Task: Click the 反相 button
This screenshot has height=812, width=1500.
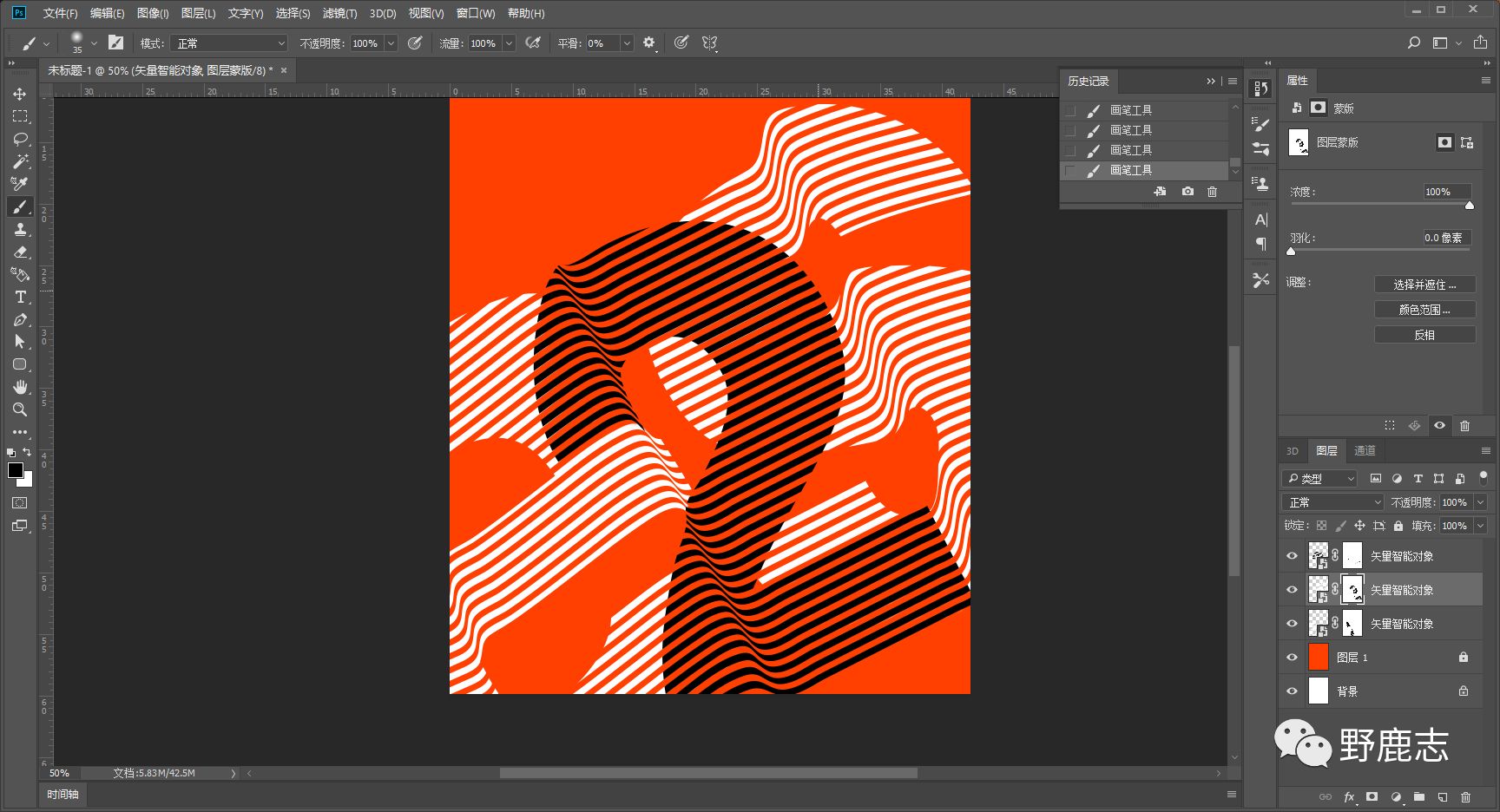Action: coord(1424,335)
